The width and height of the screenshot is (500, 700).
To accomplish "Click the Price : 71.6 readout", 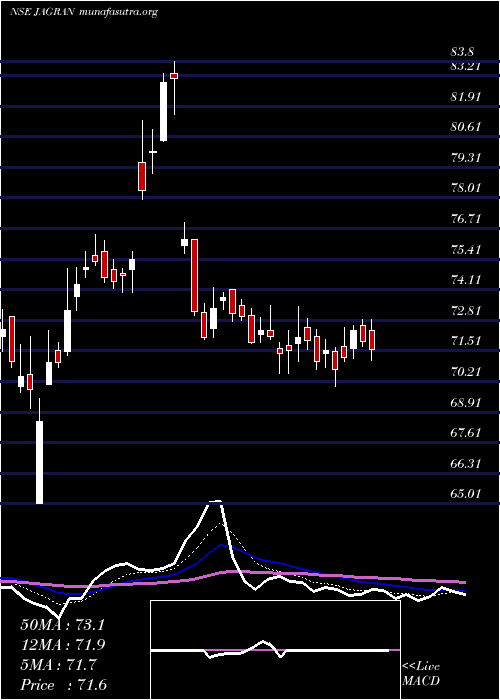I will point(63,685).
